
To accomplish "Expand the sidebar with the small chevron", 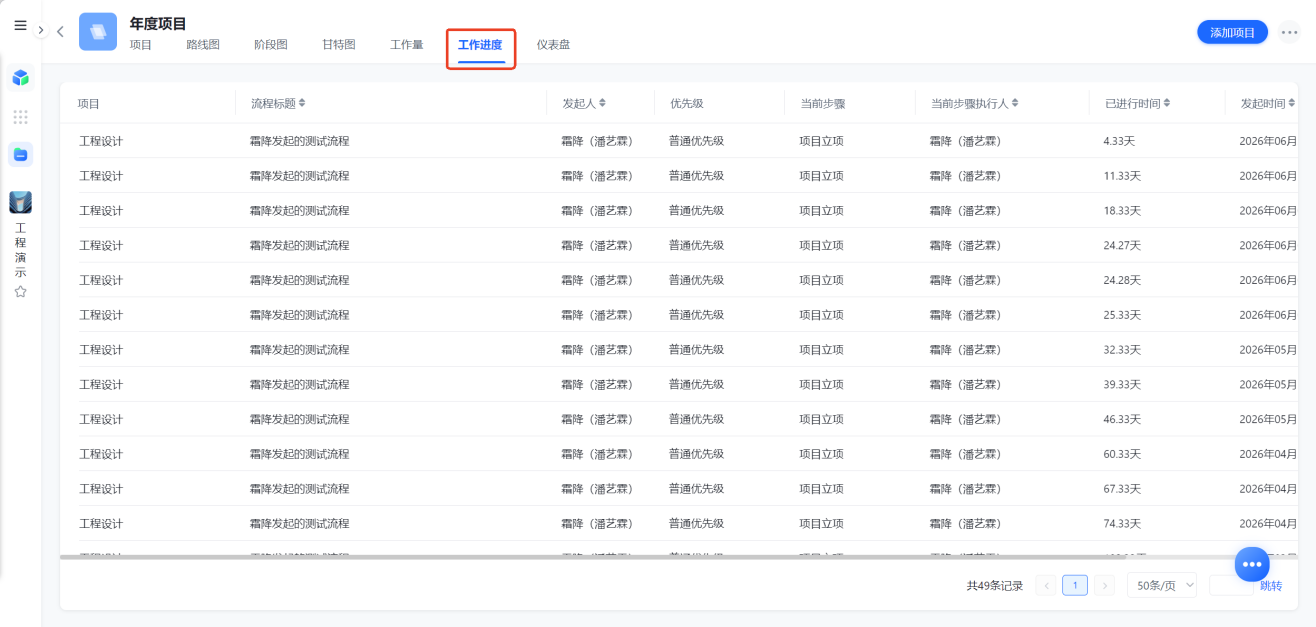I will point(41,31).
